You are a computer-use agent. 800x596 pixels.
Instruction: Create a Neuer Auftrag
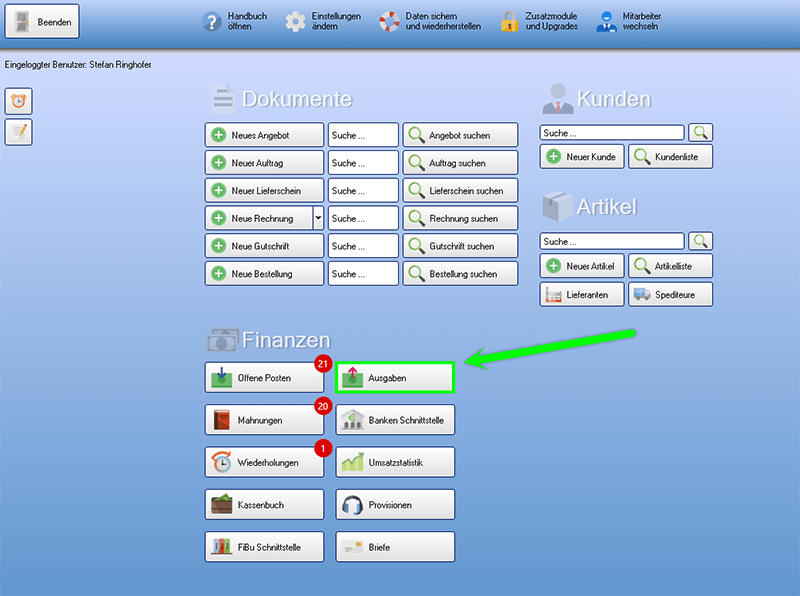(x=264, y=163)
